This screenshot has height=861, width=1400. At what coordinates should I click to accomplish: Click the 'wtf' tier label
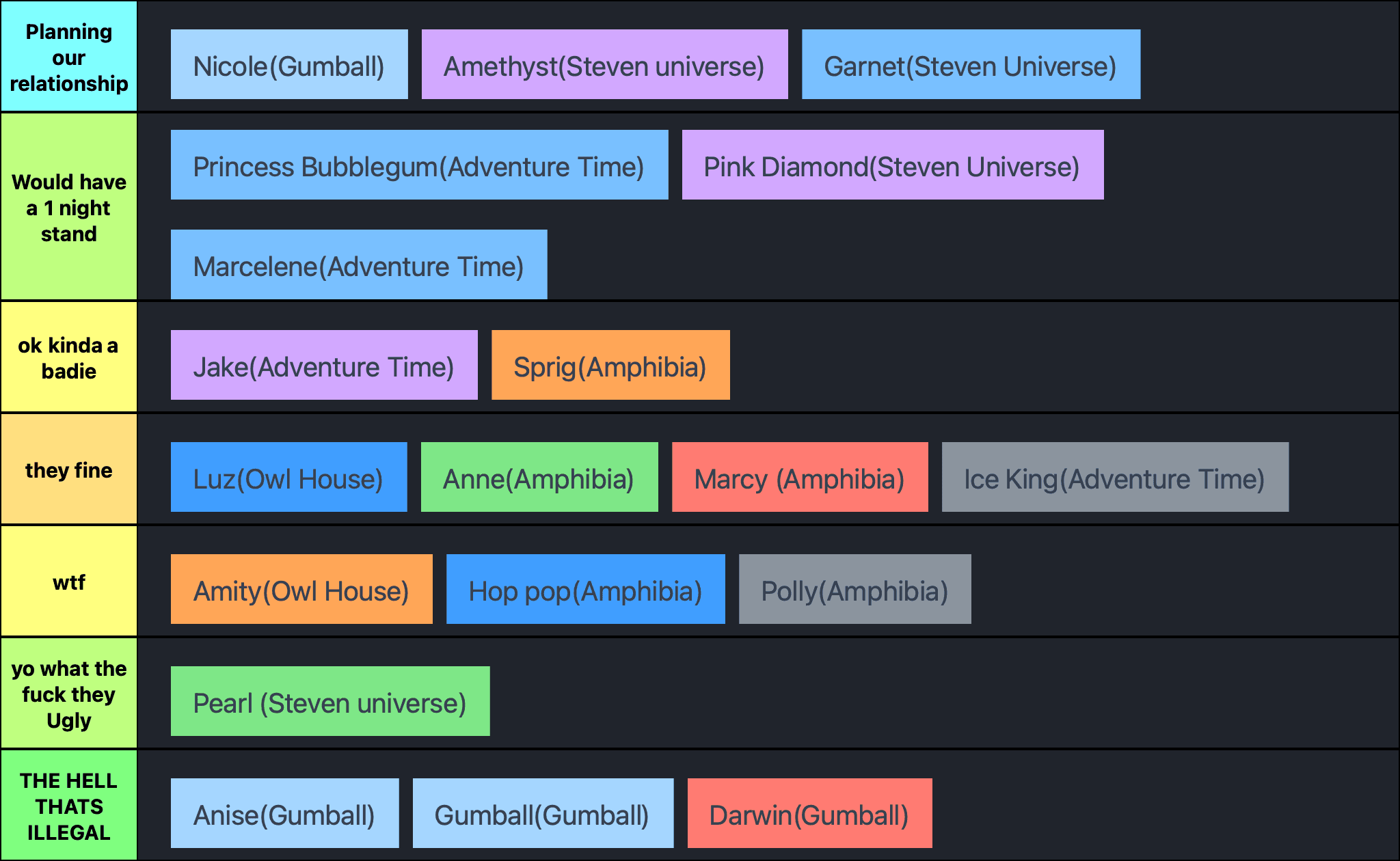69,582
